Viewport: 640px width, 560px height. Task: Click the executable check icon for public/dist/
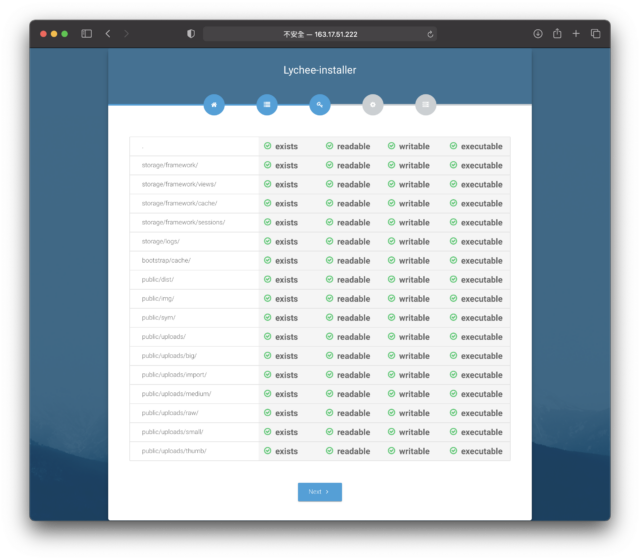[453, 279]
